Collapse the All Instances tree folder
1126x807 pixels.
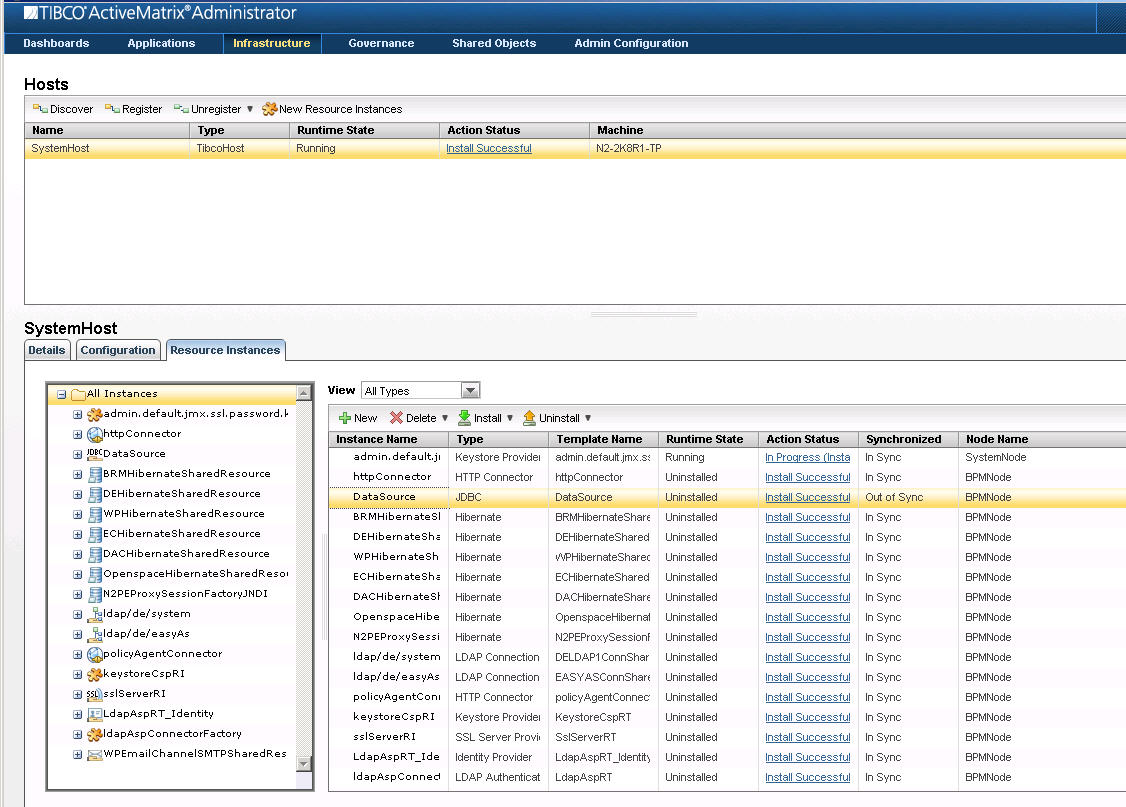pyautogui.click(x=62, y=394)
